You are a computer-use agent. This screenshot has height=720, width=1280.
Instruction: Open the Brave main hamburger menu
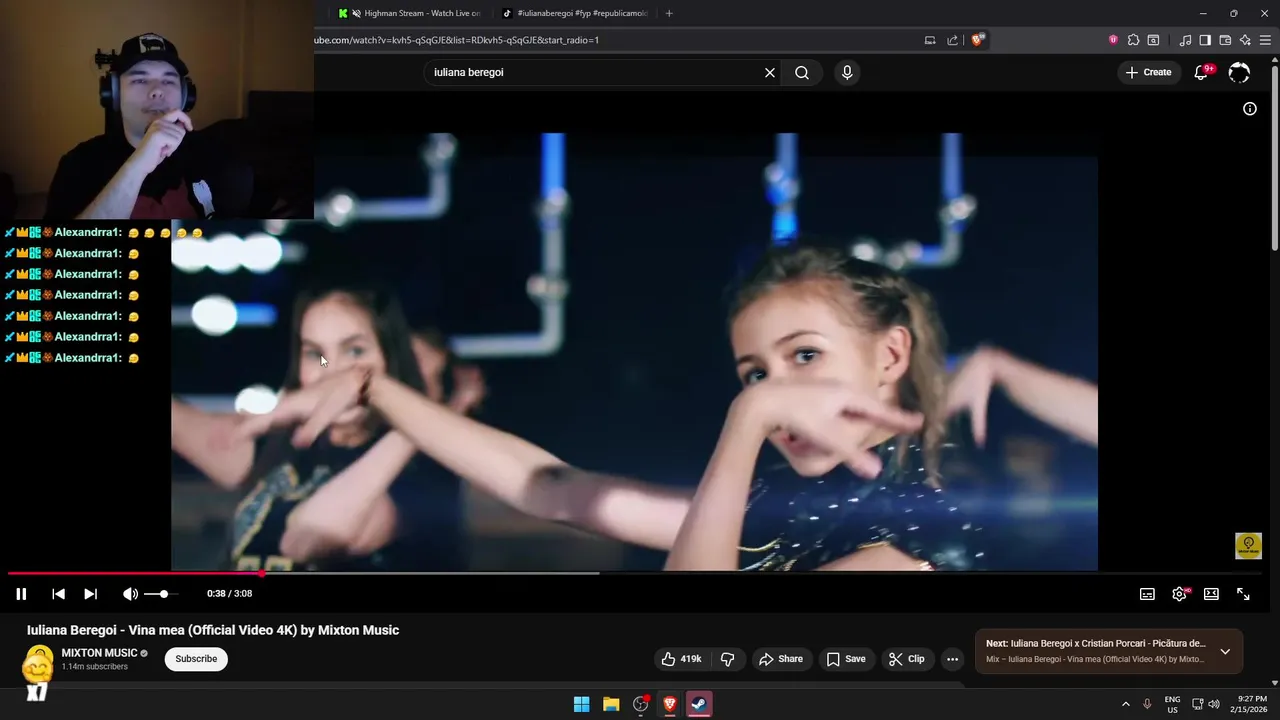(x=1266, y=40)
